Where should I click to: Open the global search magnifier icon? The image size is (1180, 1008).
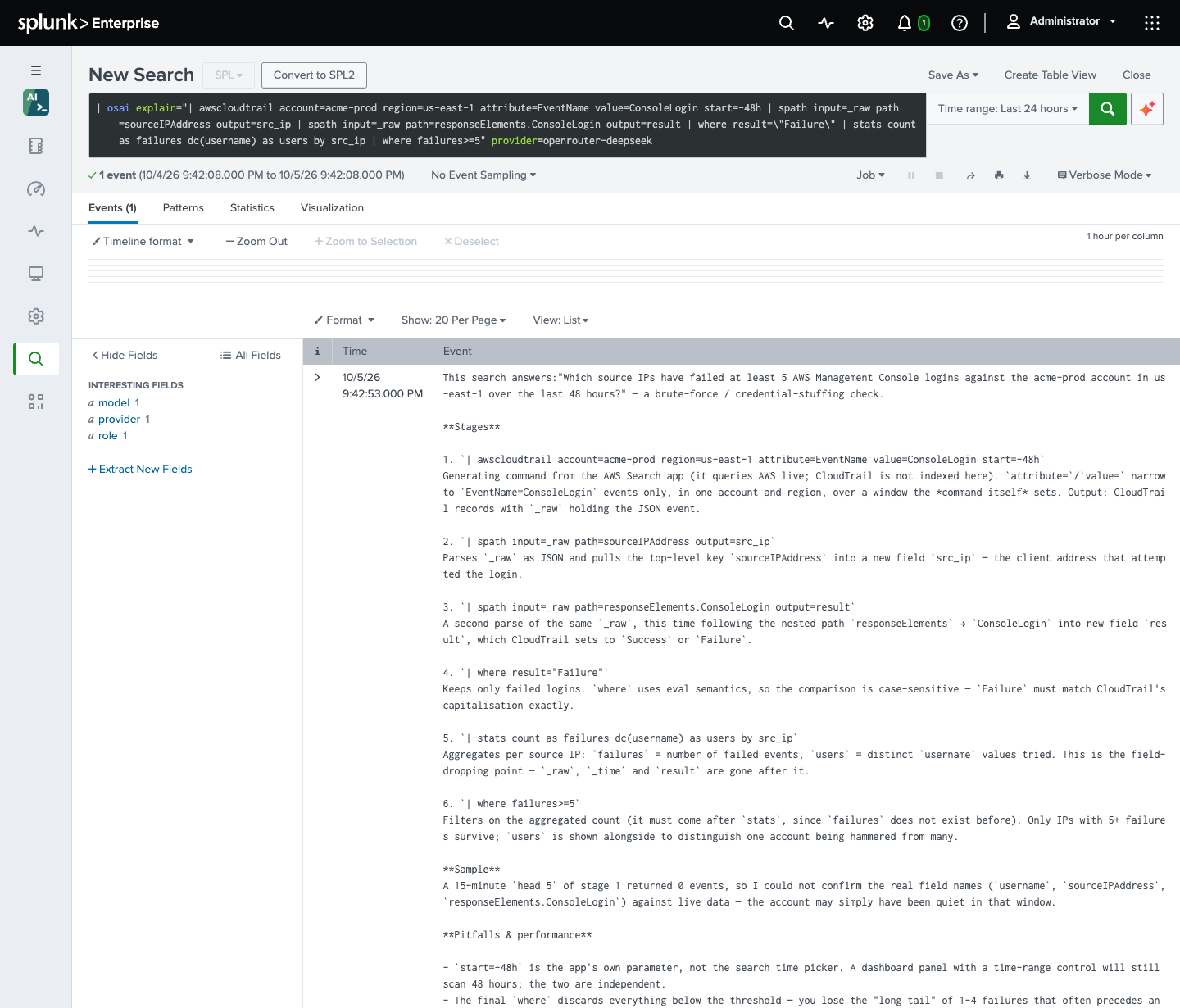786,23
